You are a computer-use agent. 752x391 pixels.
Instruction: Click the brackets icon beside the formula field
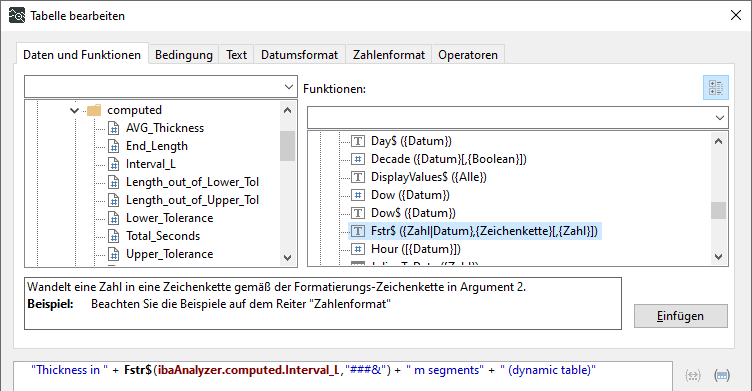(693, 375)
